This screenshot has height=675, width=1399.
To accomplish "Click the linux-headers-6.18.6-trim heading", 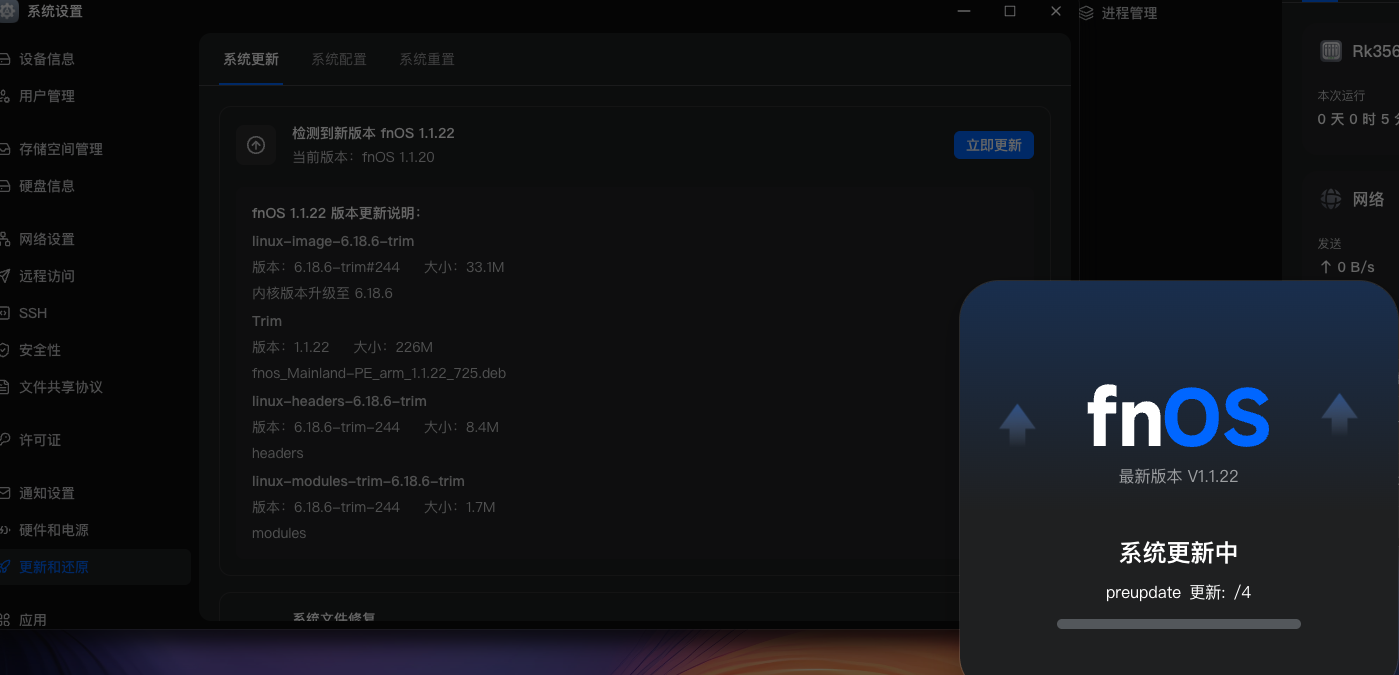I will 339,401.
